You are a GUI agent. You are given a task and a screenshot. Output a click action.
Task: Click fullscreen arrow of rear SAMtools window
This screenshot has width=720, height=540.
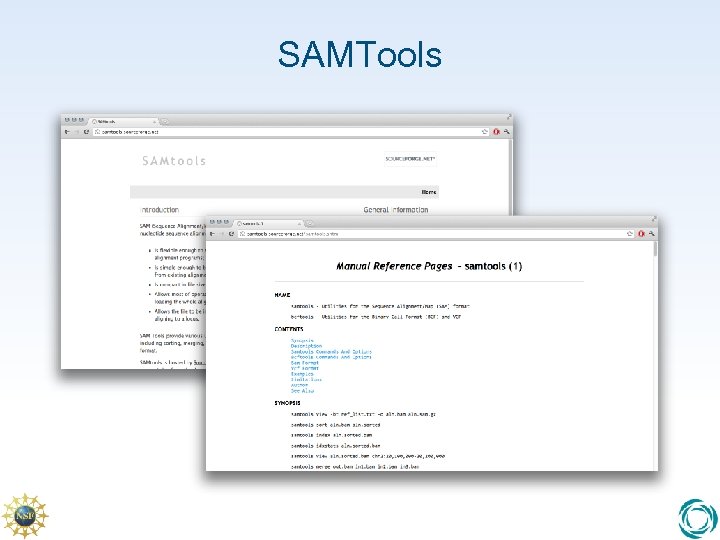[x=509, y=117]
